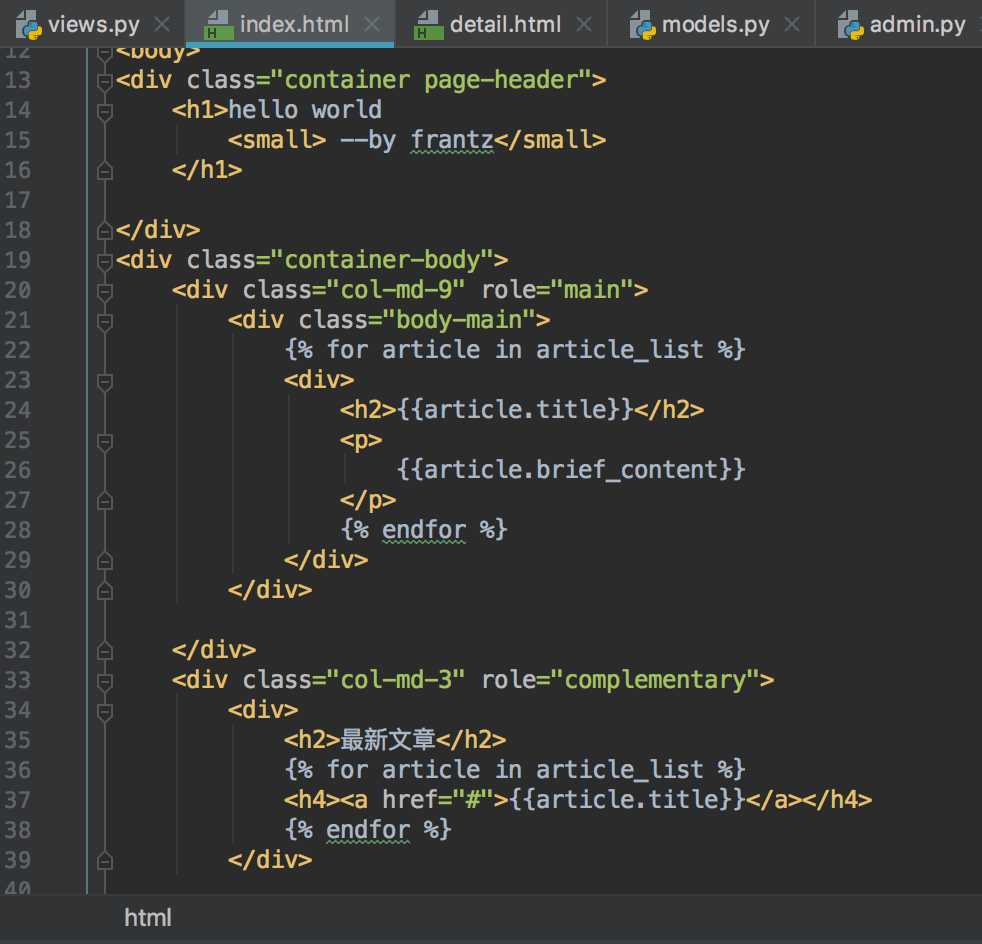Click fold end marker at line 27
This screenshot has width=982, height=944.
[105, 501]
